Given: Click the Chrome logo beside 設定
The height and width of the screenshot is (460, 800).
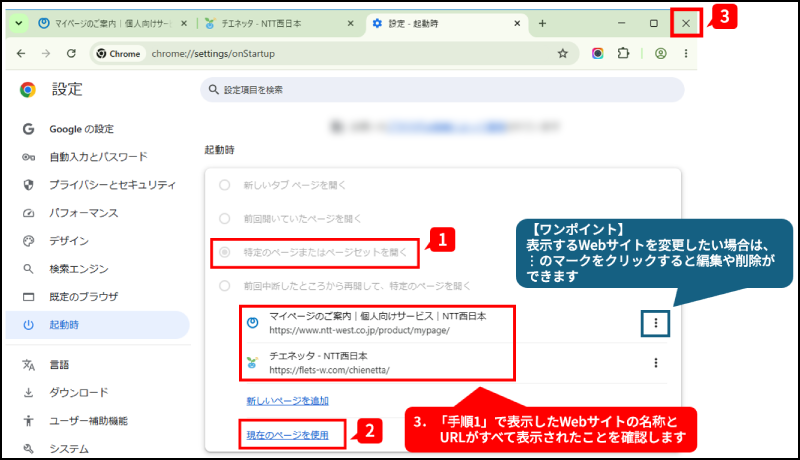Looking at the screenshot, I should pyautogui.click(x=28, y=90).
